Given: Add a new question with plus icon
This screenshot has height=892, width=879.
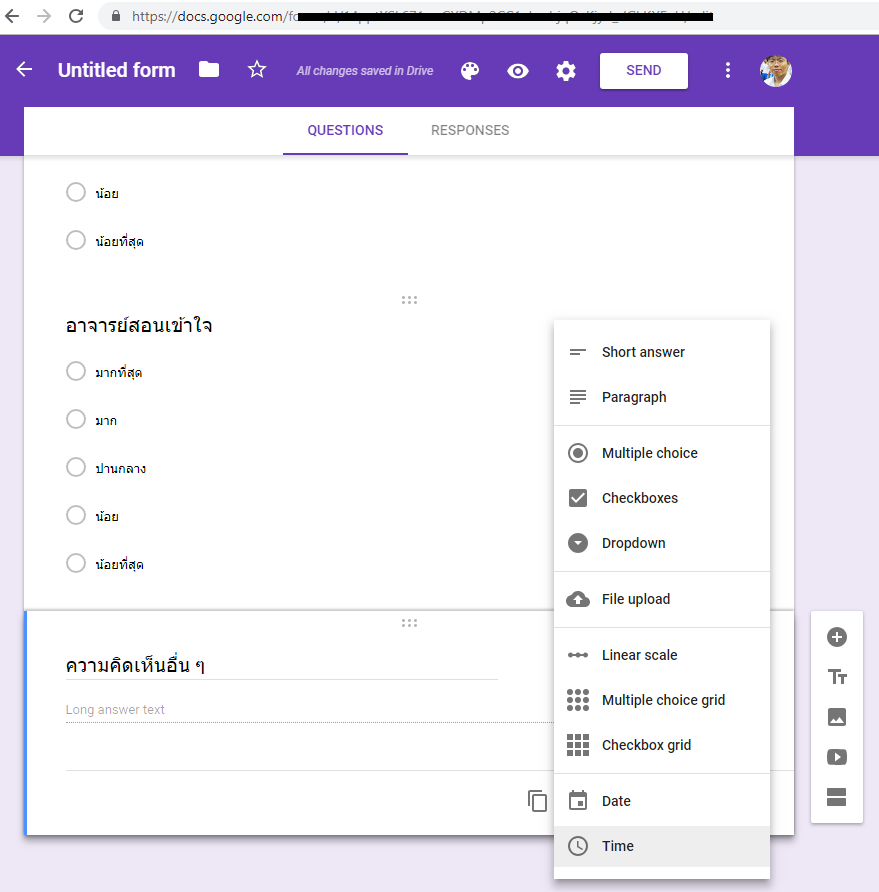Looking at the screenshot, I should [x=837, y=637].
